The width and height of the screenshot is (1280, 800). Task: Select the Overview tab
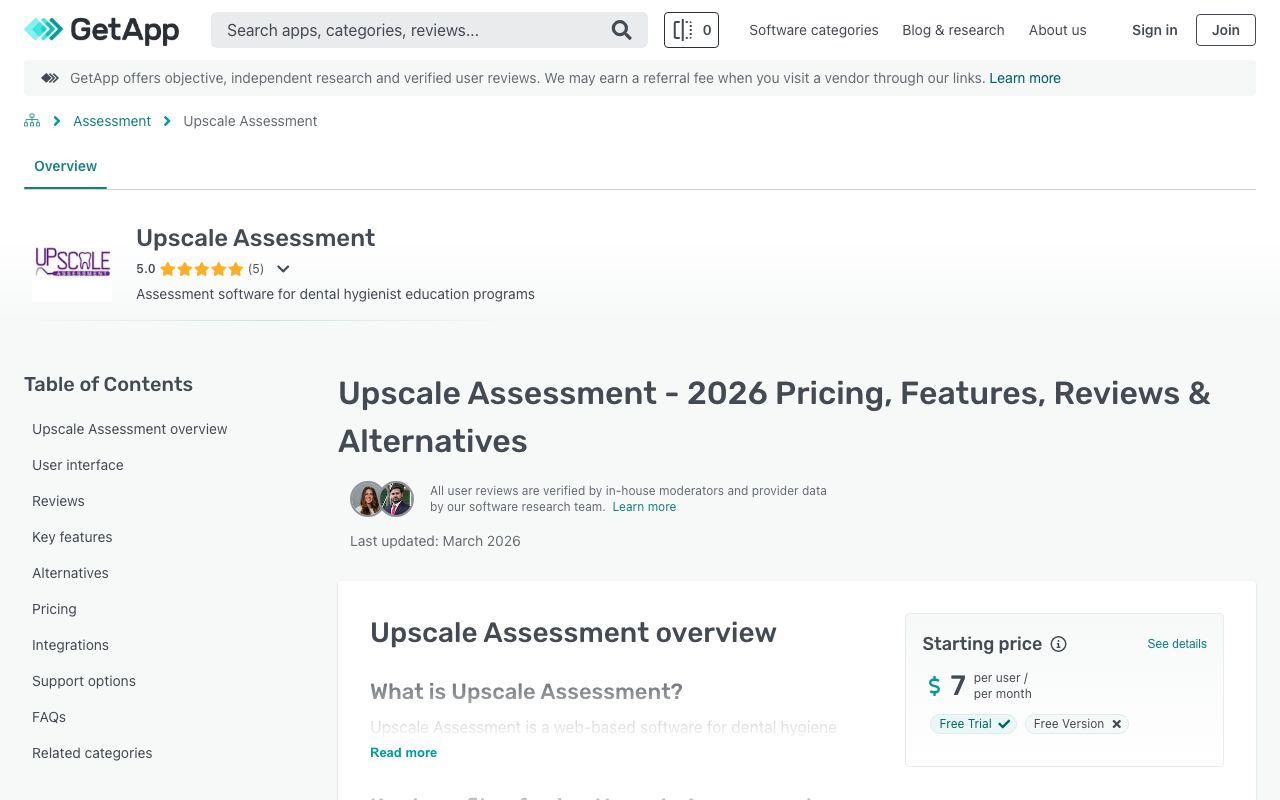pos(65,166)
